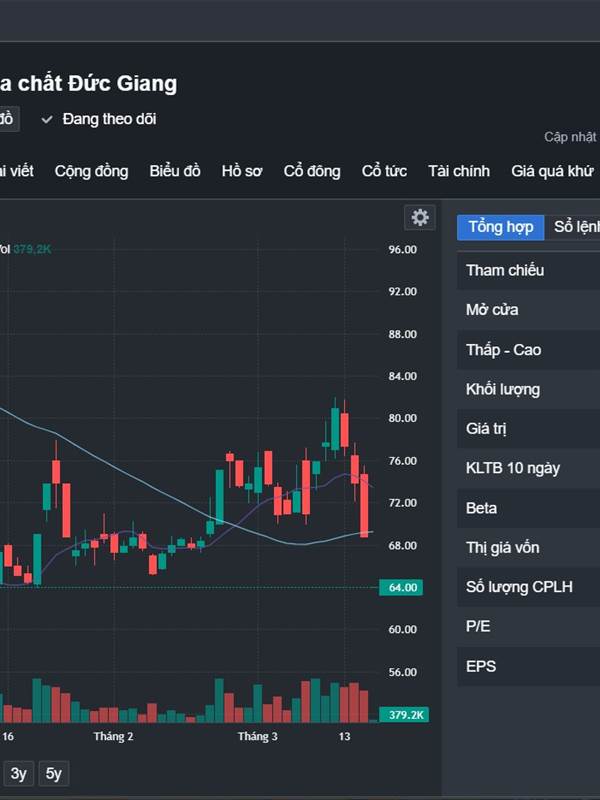The height and width of the screenshot is (800, 600).
Task: Switch to the Giá quá khứ tab
Action: (x=552, y=171)
